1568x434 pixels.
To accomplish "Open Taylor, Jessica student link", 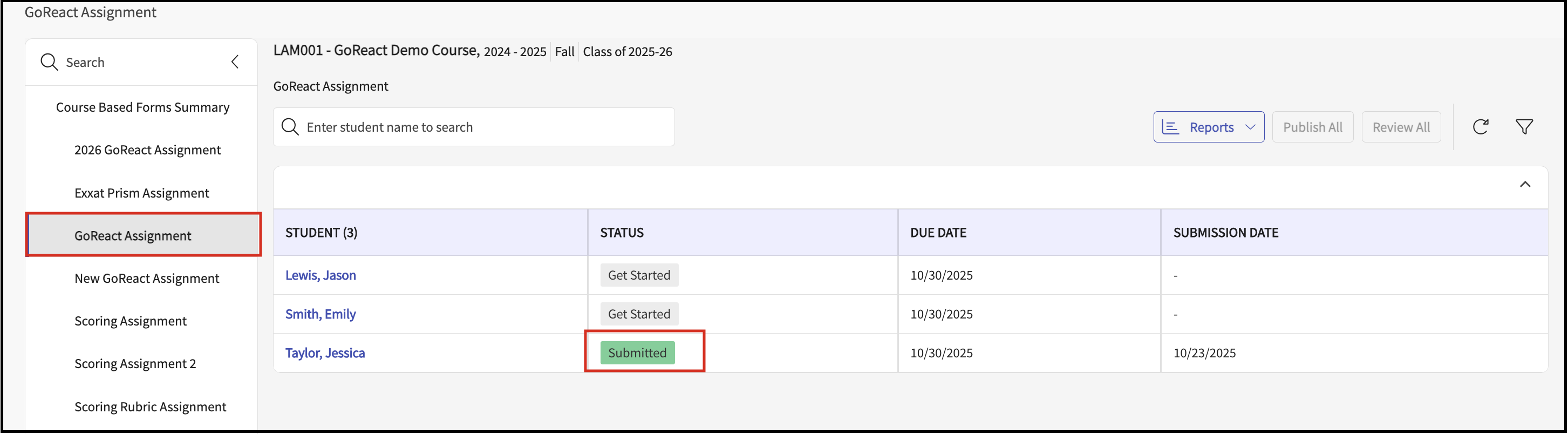I will pyautogui.click(x=324, y=353).
